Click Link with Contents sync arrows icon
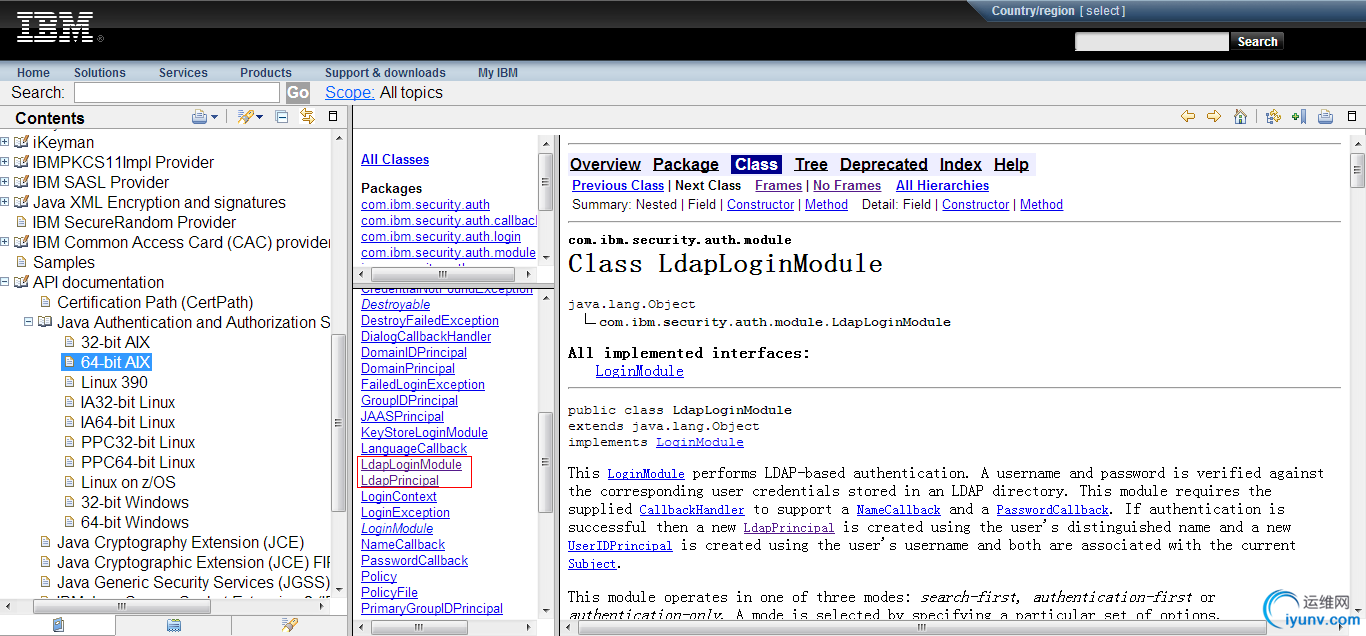The height and width of the screenshot is (636, 1366). click(x=307, y=117)
